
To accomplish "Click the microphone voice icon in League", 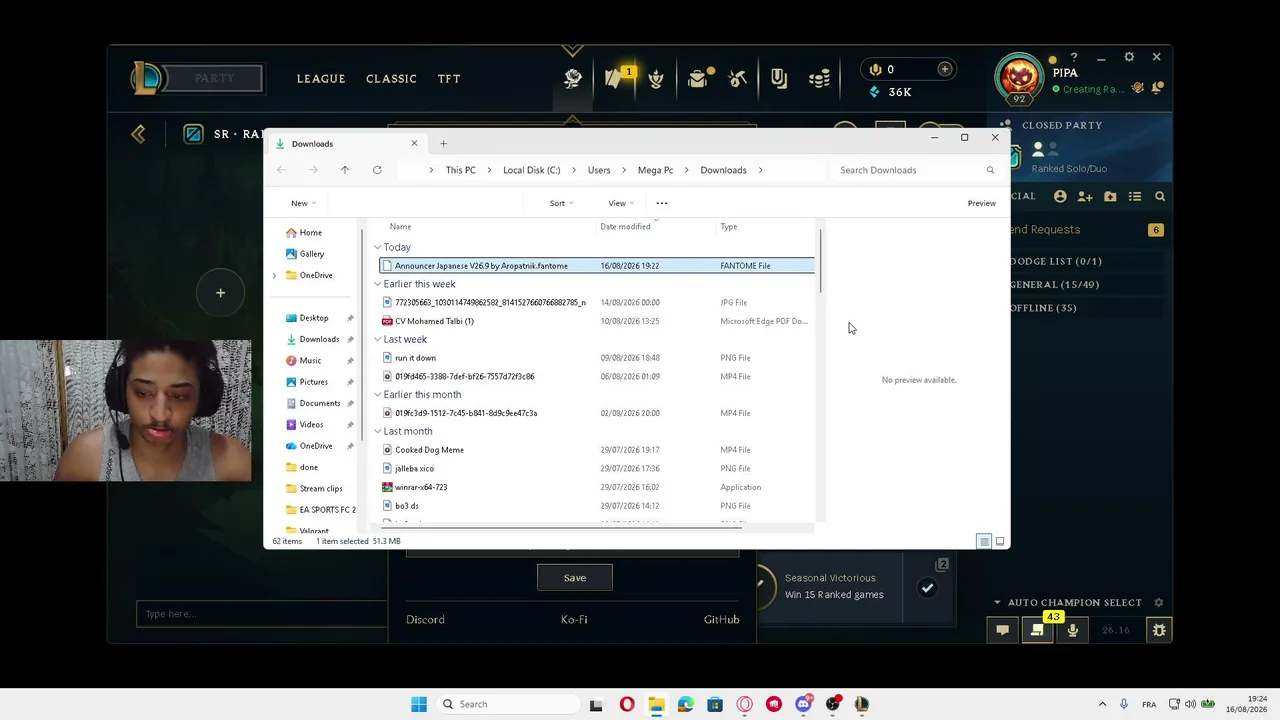I will point(1072,630).
